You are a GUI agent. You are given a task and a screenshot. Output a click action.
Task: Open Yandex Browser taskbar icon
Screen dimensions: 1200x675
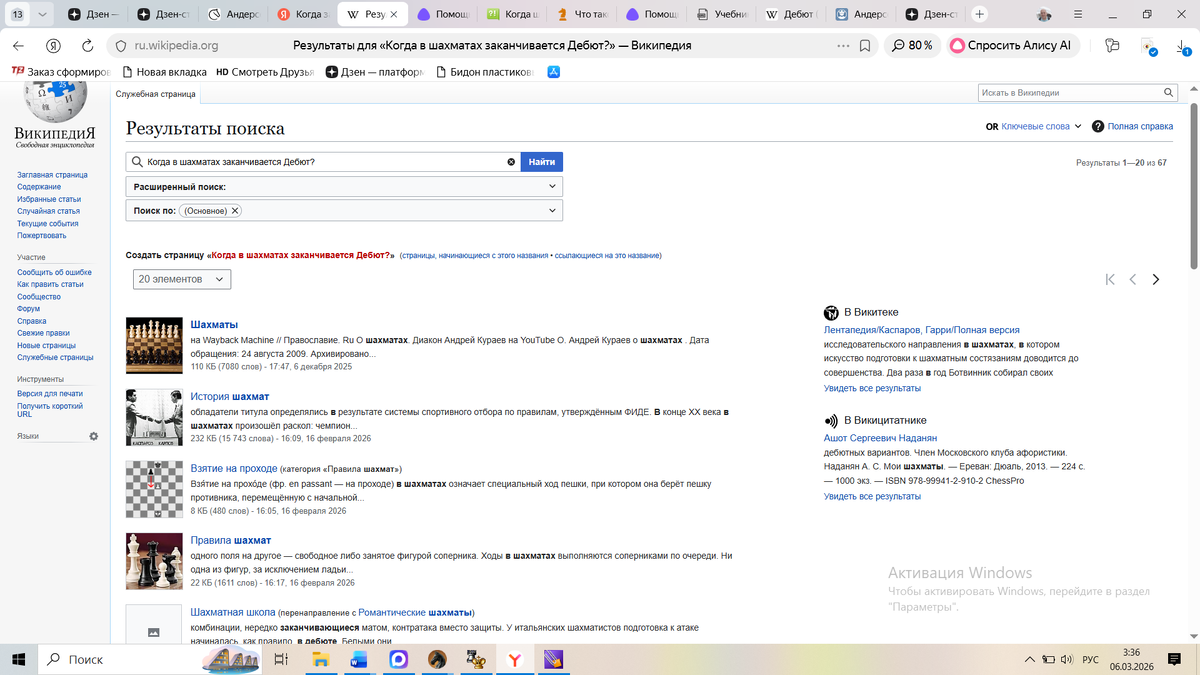point(514,659)
